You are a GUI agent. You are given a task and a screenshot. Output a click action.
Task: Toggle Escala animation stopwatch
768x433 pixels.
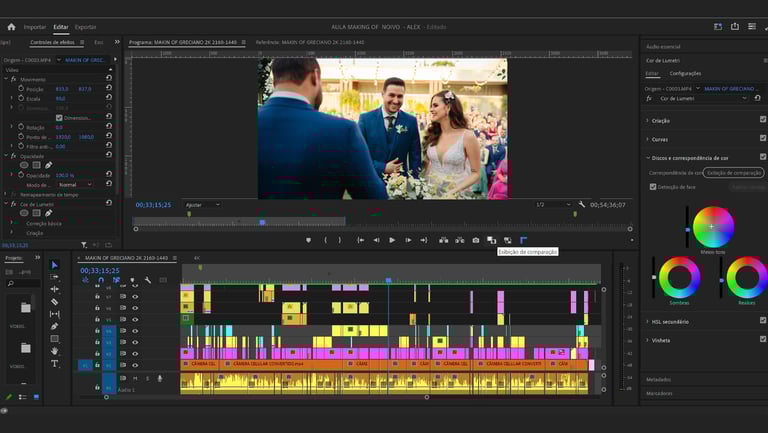(21, 98)
